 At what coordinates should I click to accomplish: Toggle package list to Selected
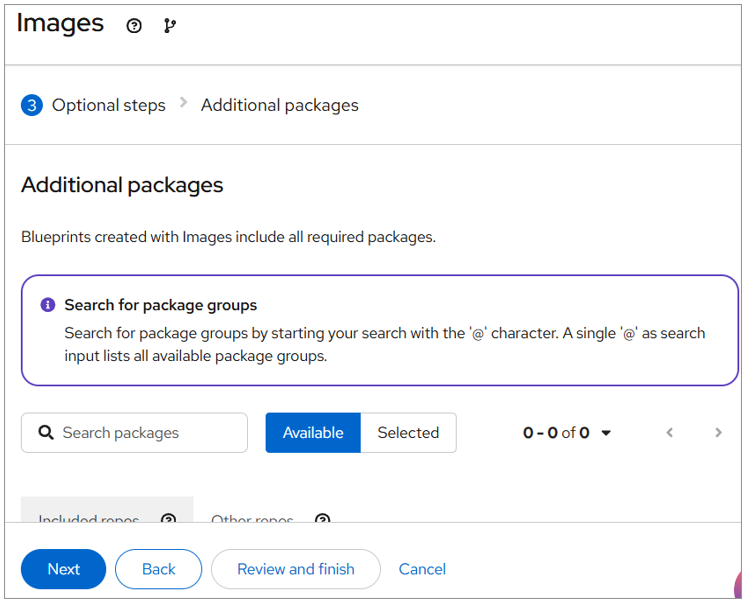tap(408, 433)
